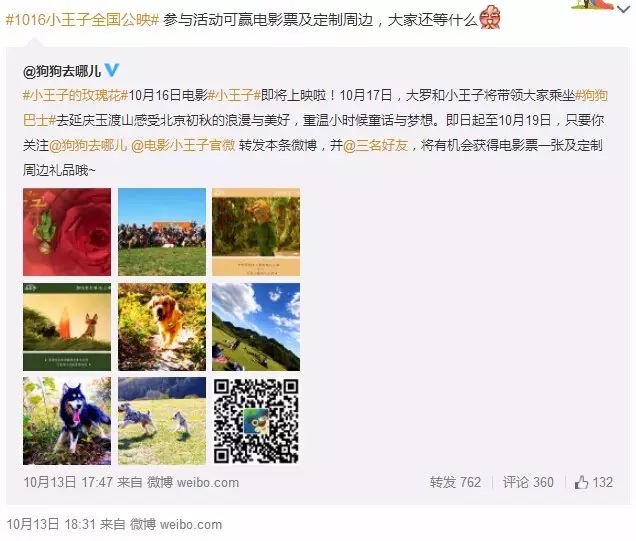This screenshot has height=541, width=636.
Task: Click the 10月13日 17:47 original post timestamp
Action: 68,482
